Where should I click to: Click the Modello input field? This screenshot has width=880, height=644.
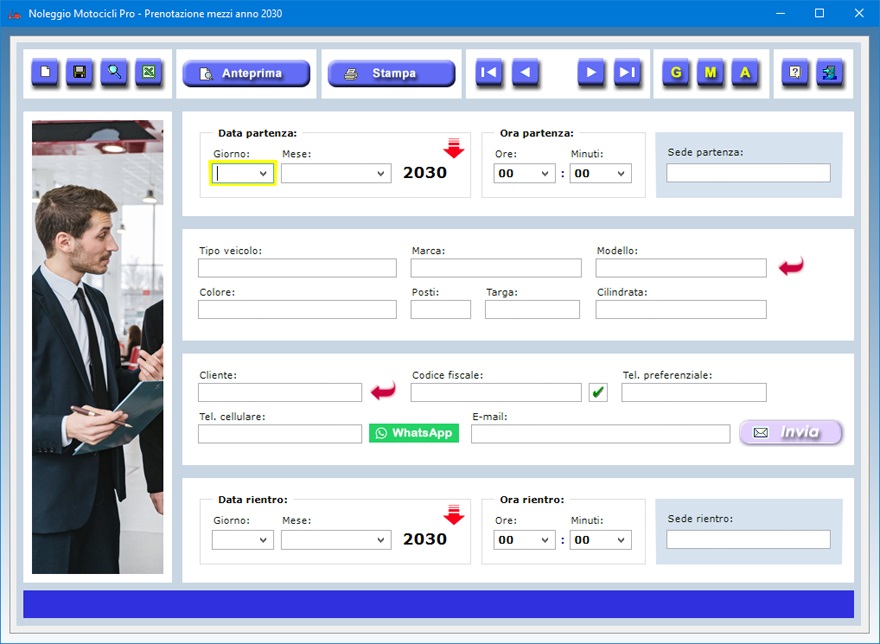[681, 268]
